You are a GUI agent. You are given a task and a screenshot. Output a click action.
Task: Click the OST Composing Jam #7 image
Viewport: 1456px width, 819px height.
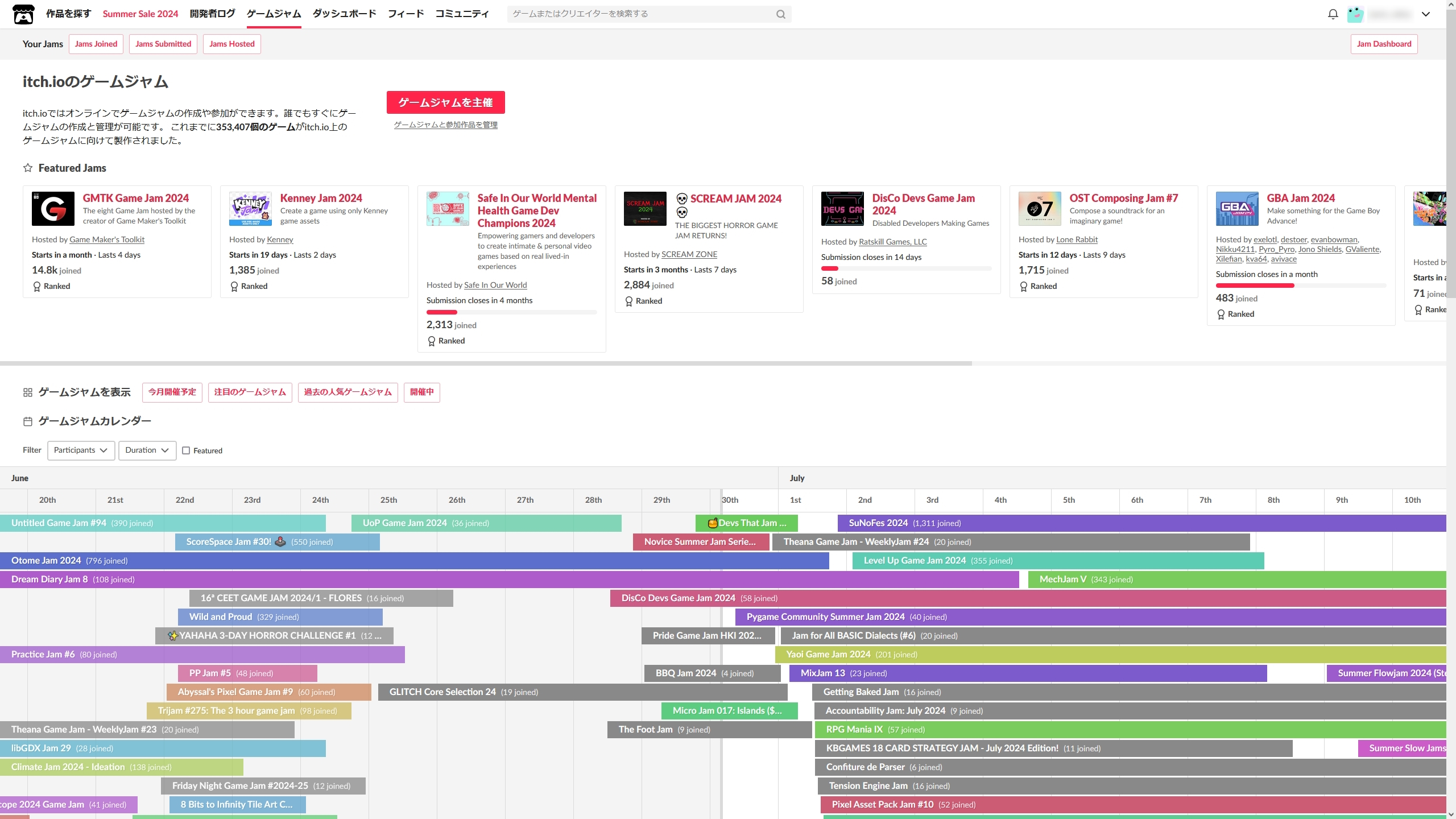(x=1040, y=209)
